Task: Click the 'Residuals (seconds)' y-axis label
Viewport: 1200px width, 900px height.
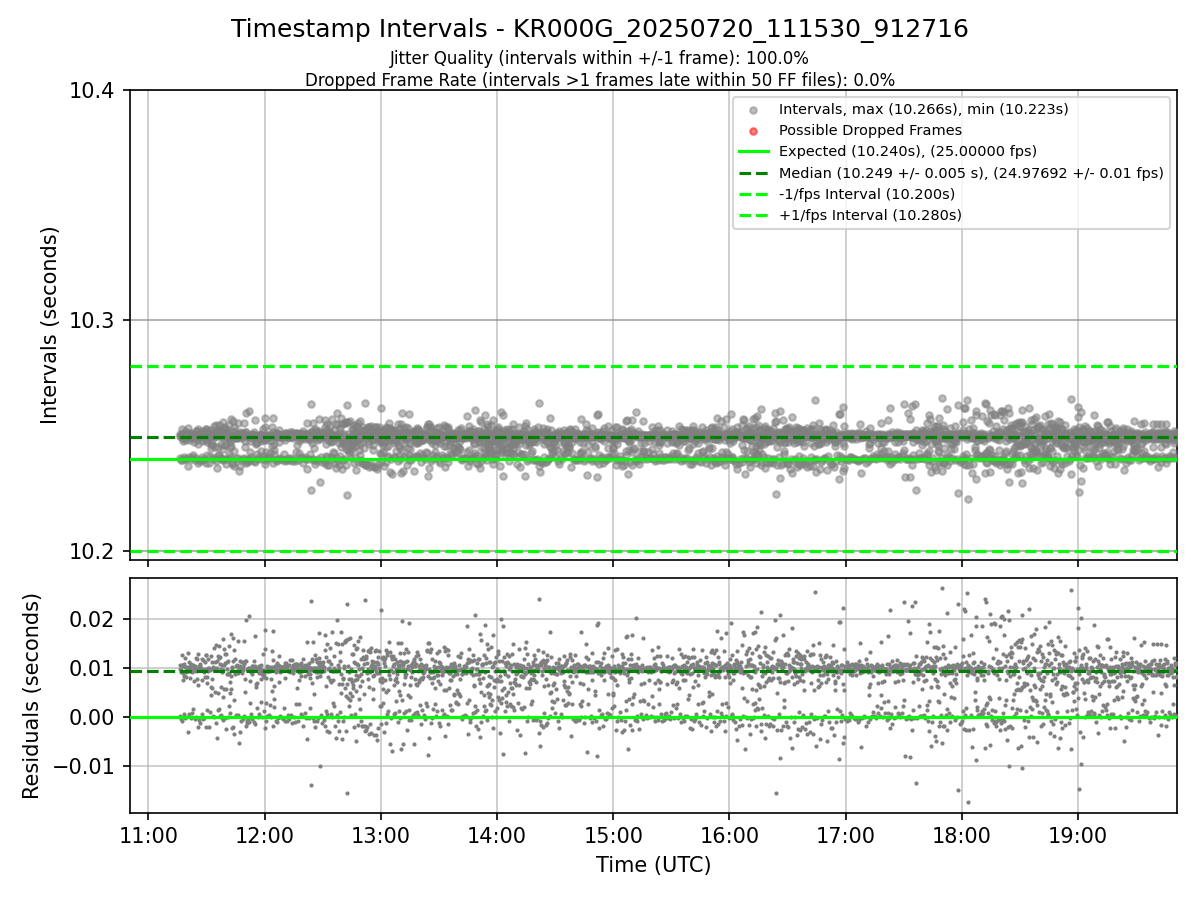Action: point(32,696)
